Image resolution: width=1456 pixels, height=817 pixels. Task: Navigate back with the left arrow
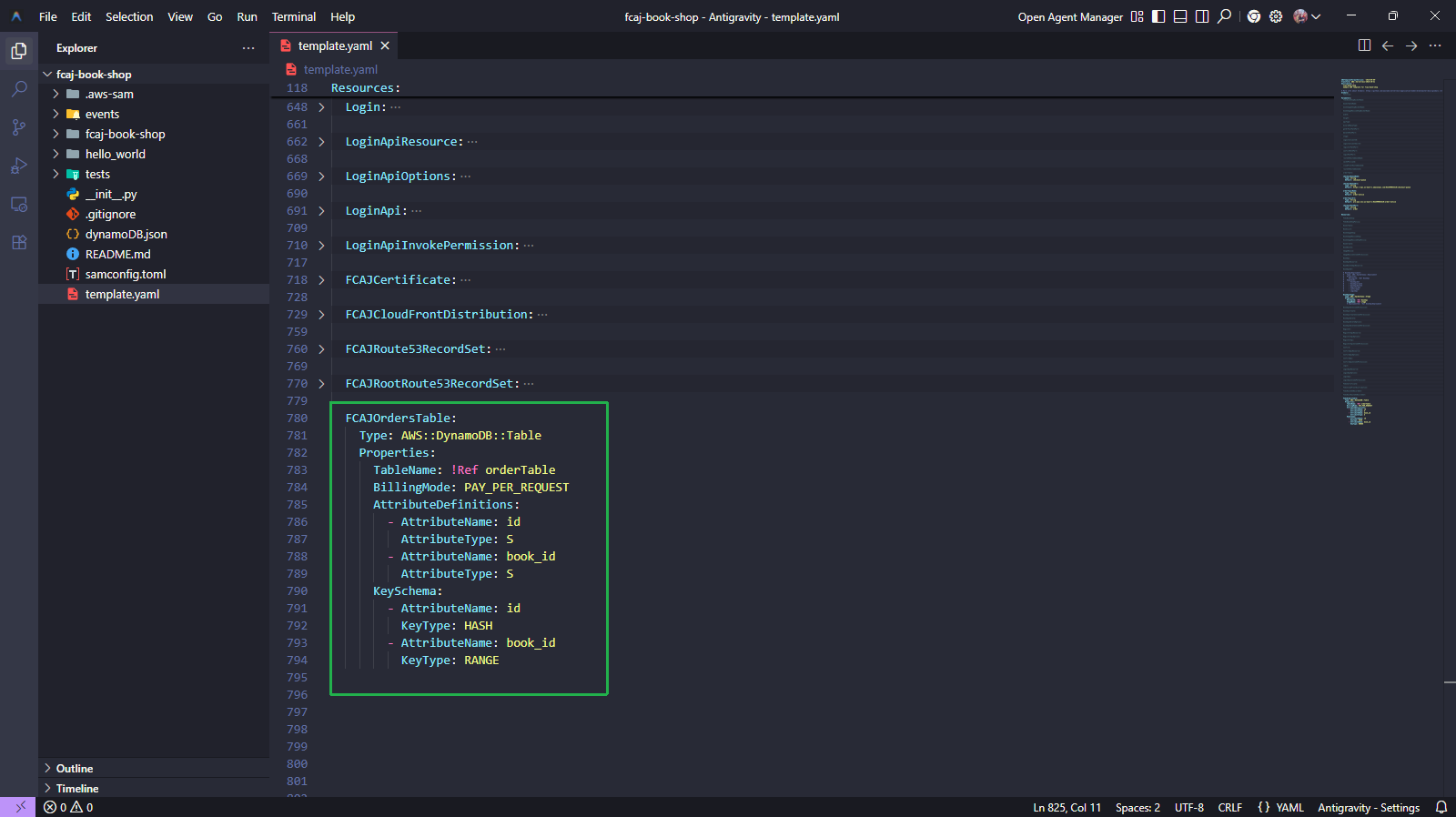(x=1388, y=45)
